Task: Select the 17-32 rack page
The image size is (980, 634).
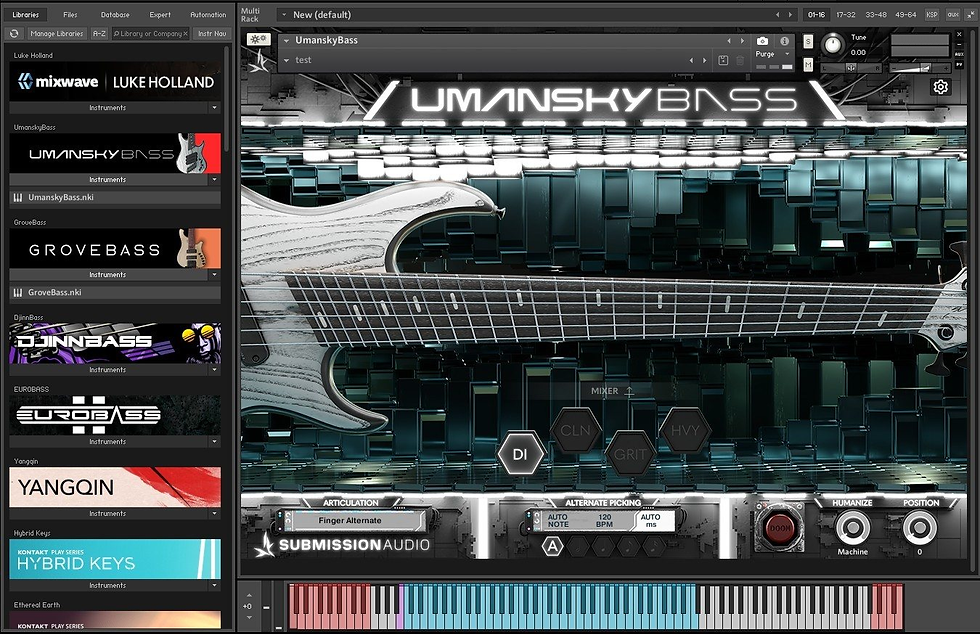Action: pyautogui.click(x=846, y=14)
